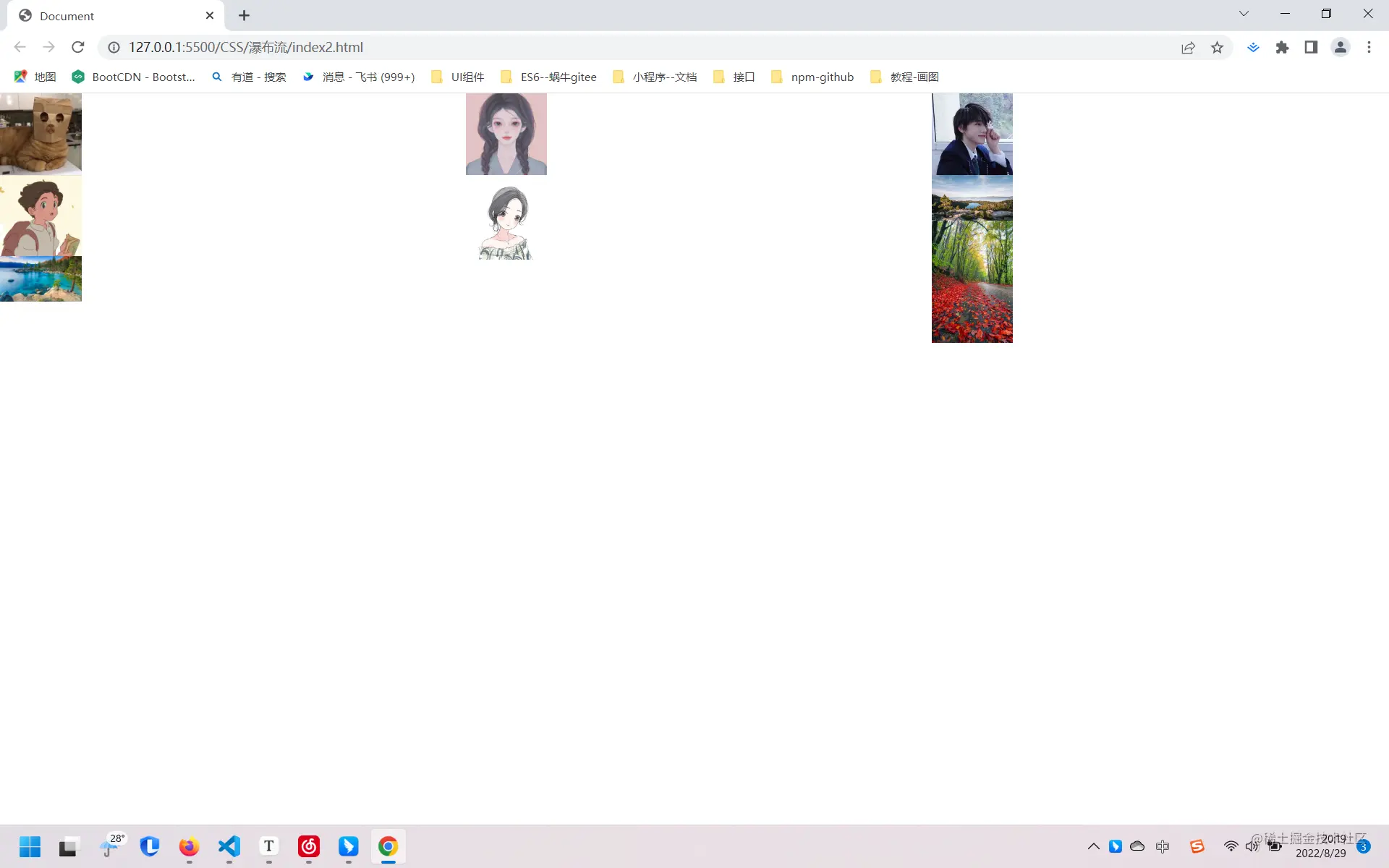The image size is (1389, 868).
Task: Open the UI组件 bookmarks folder
Action: pos(457,77)
